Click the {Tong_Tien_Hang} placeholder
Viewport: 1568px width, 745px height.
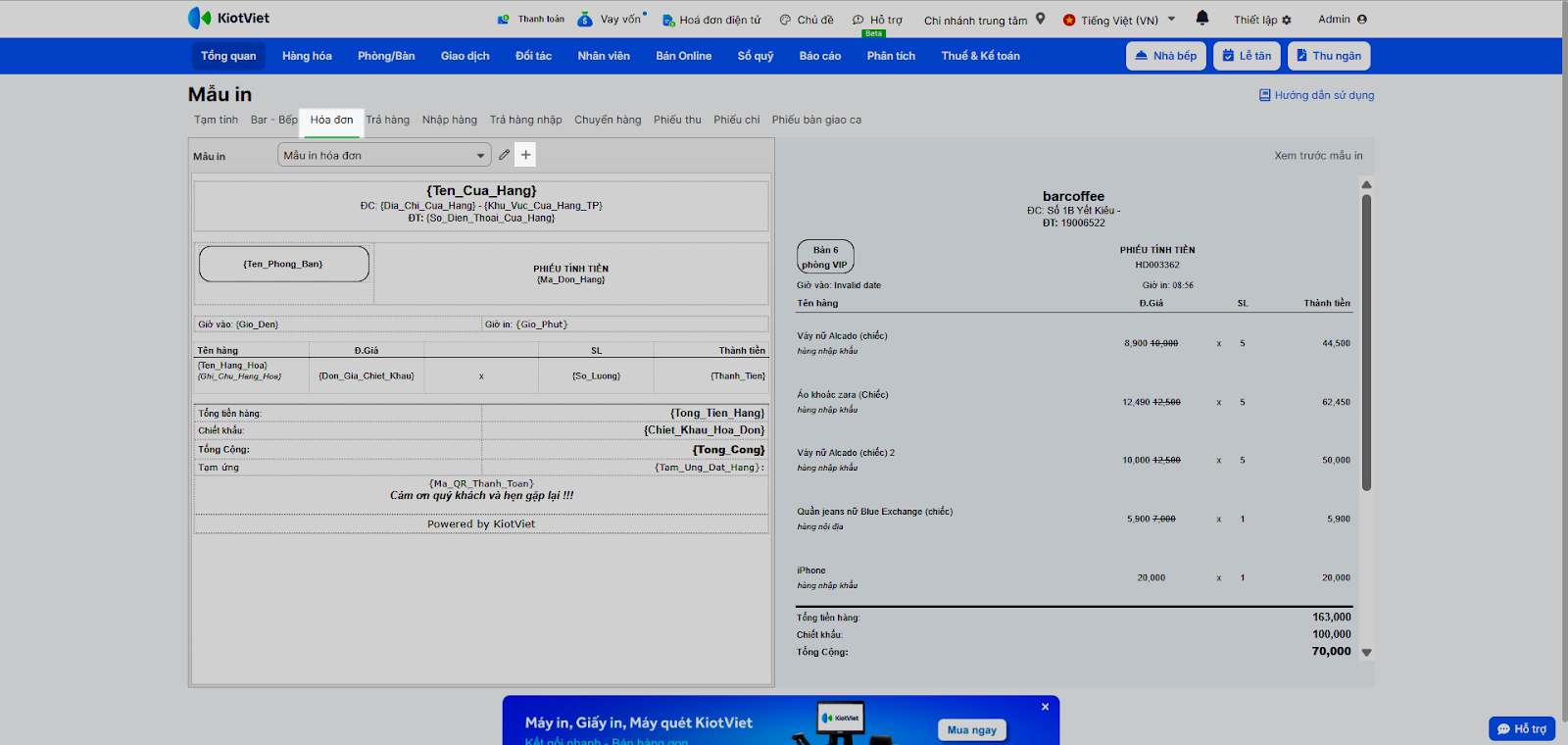(x=717, y=413)
